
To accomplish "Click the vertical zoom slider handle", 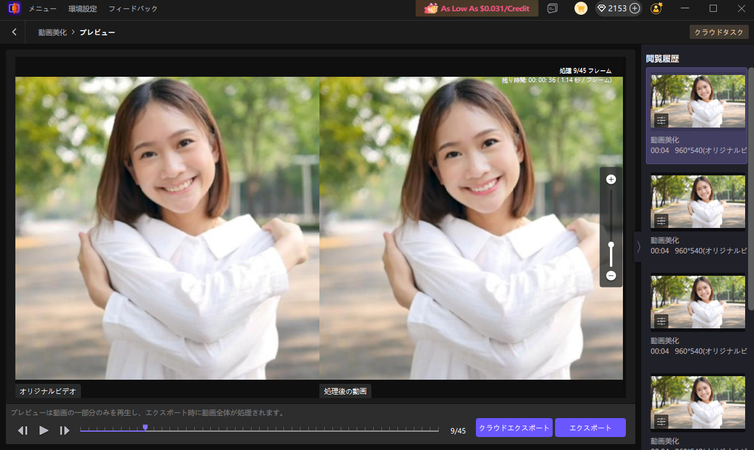I will (611, 245).
